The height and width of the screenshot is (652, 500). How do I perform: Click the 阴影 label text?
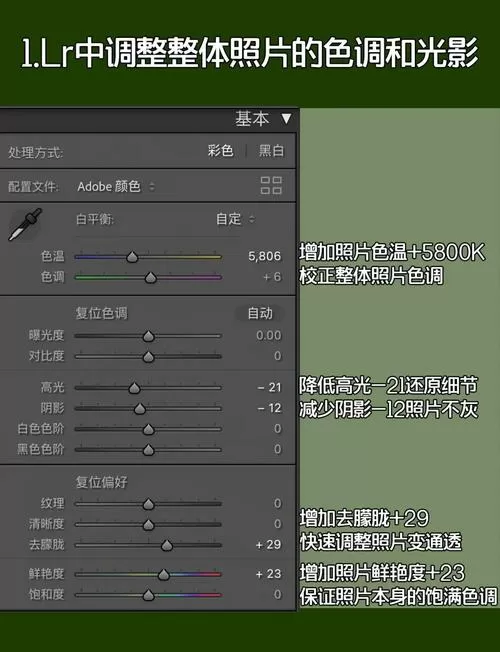tap(52, 408)
